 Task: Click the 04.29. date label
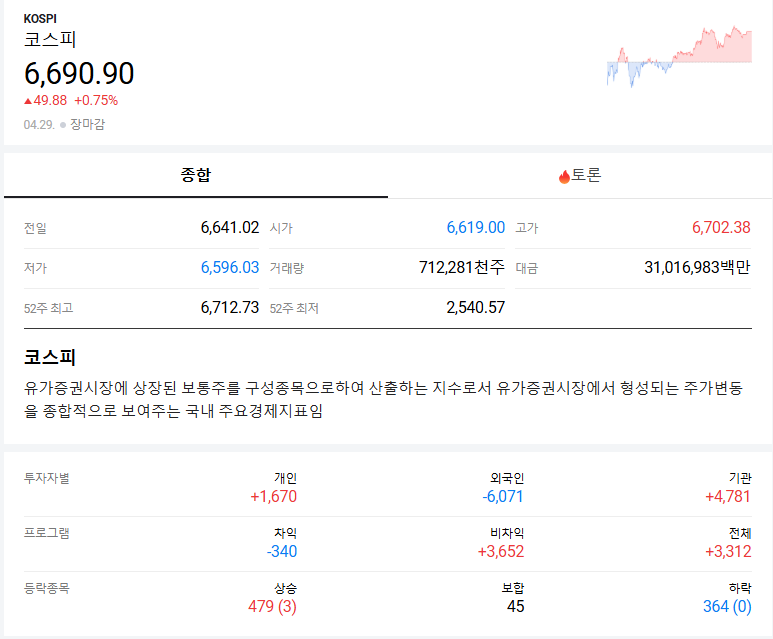(x=39, y=125)
